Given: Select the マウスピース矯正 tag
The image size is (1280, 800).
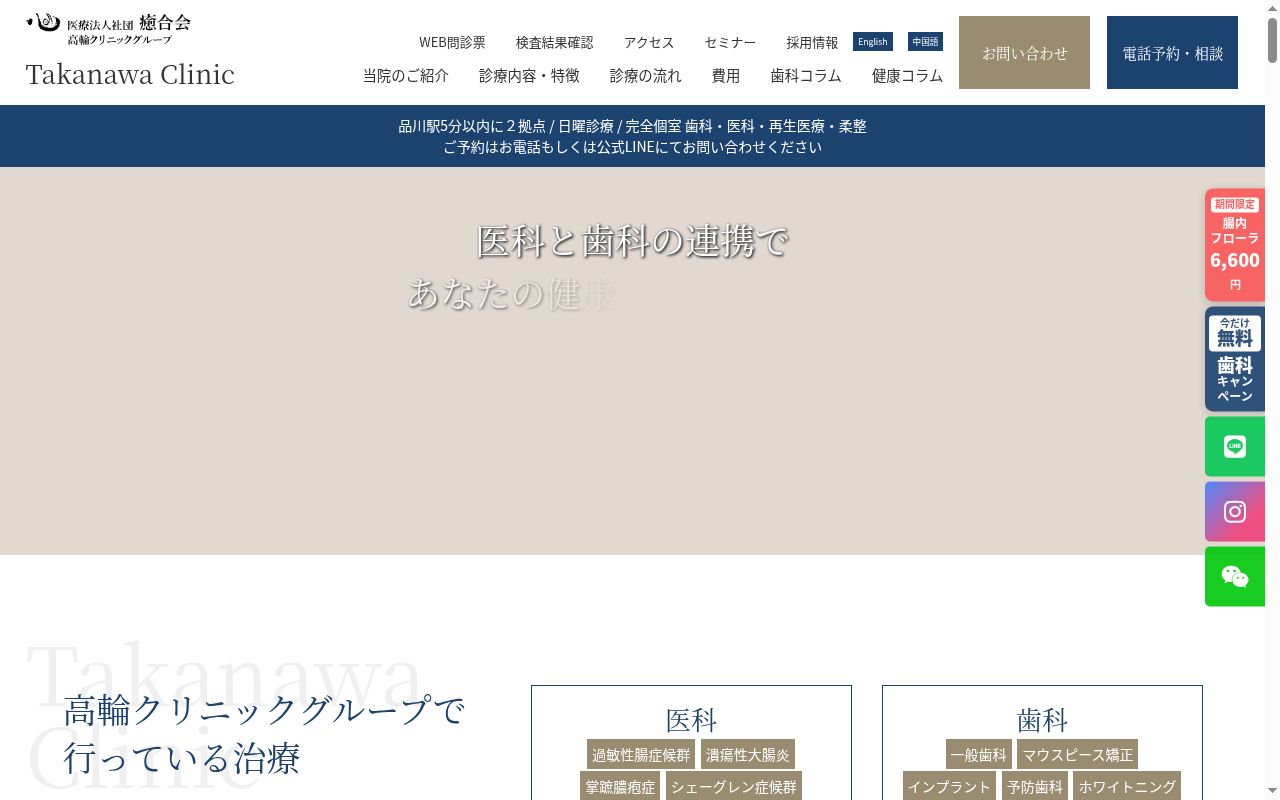Looking at the screenshot, I should pos(1078,755).
